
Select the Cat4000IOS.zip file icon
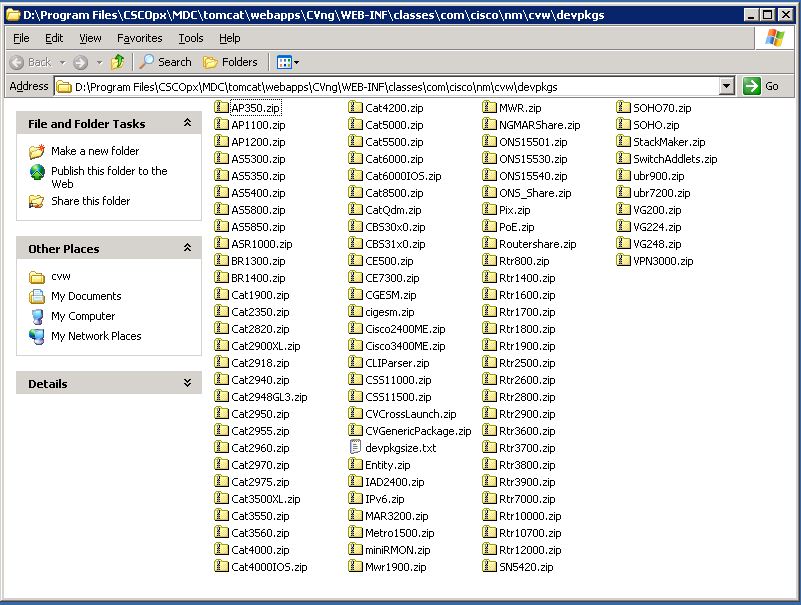point(221,566)
